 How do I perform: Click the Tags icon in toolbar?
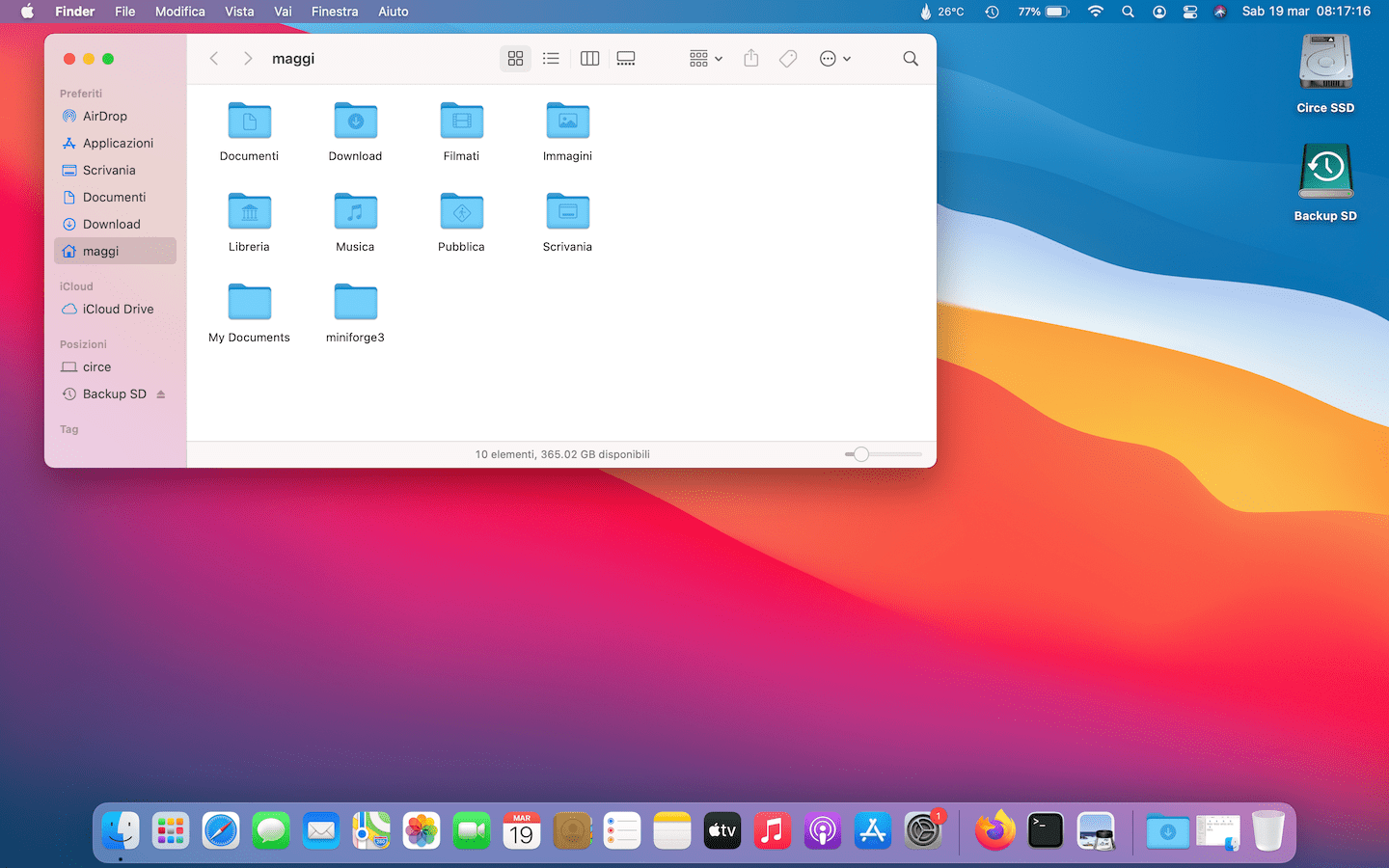(x=788, y=59)
